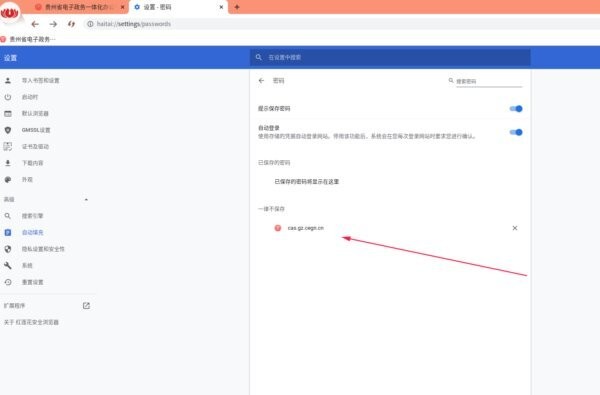Click the red lotus browser logo
600x395 pixels.
[x=10, y=13]
